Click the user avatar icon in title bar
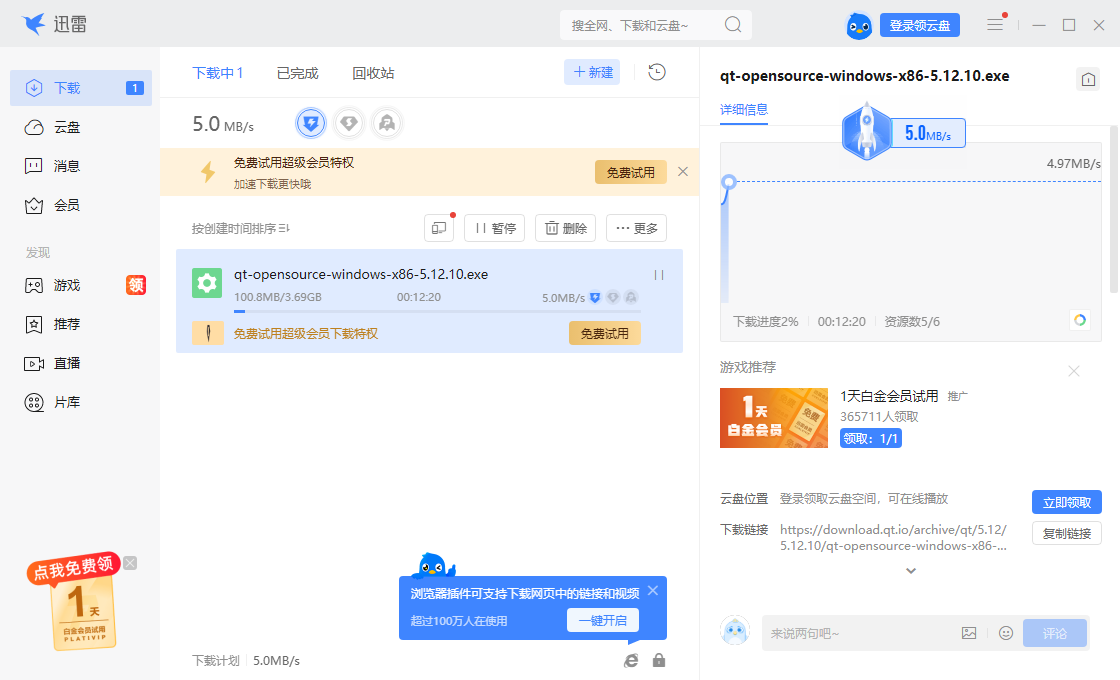Viewport: 1120px width, 680px height. pyautogui.click(x=859, y=26)
